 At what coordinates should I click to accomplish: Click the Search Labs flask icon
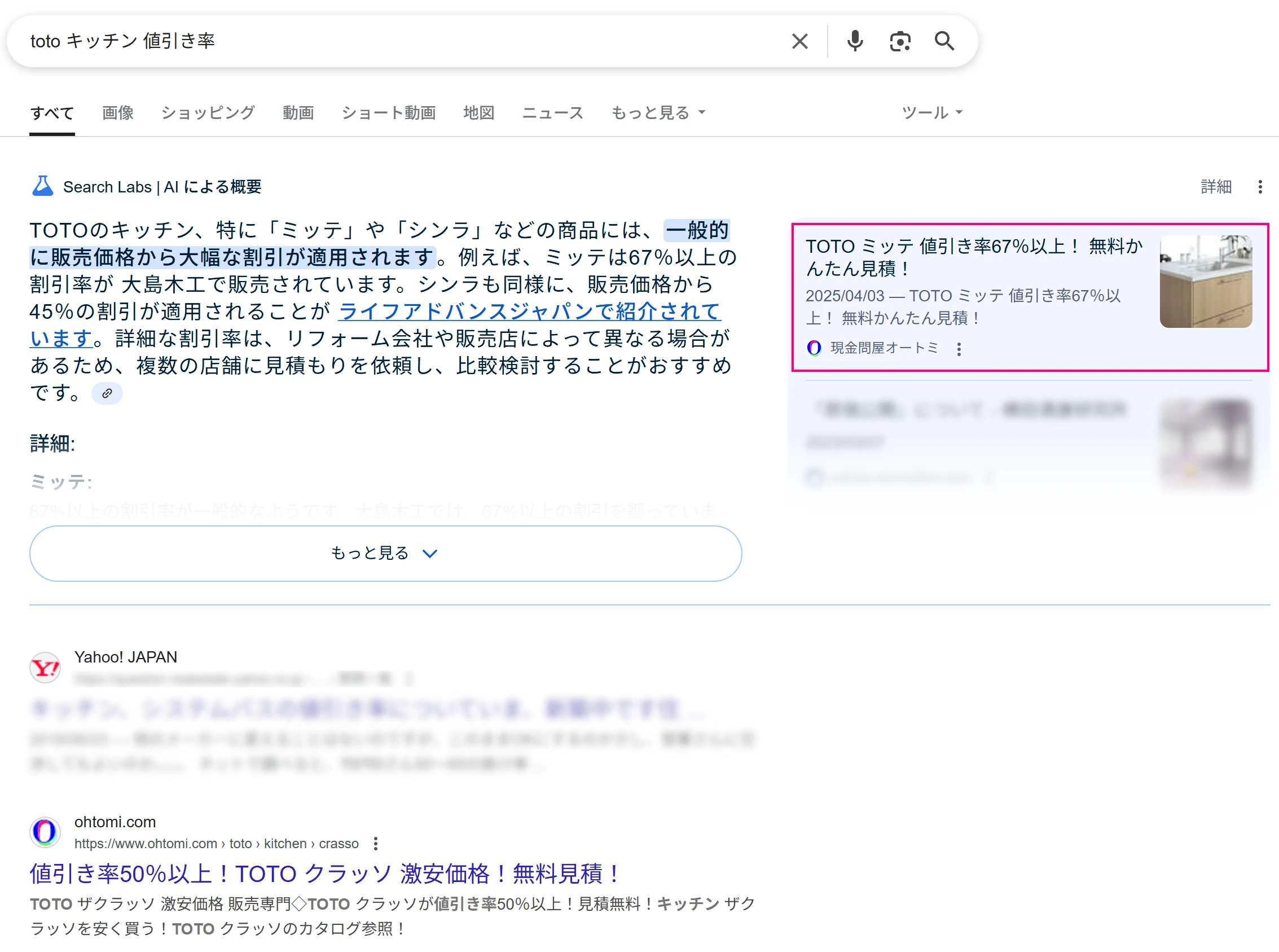[x=42, y=186]
